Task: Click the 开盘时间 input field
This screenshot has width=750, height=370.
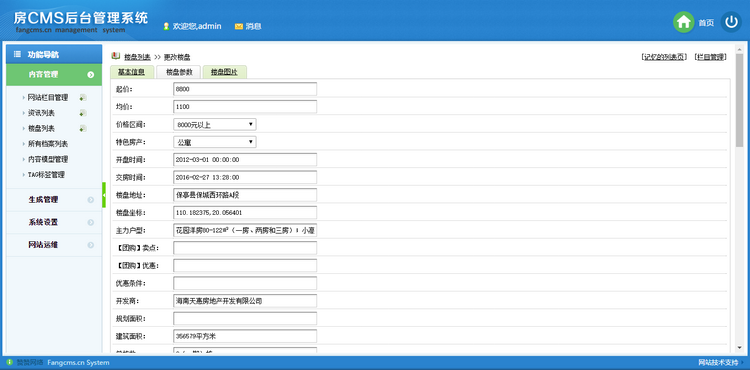Action: pyautogui.click(x=245, y=160)
